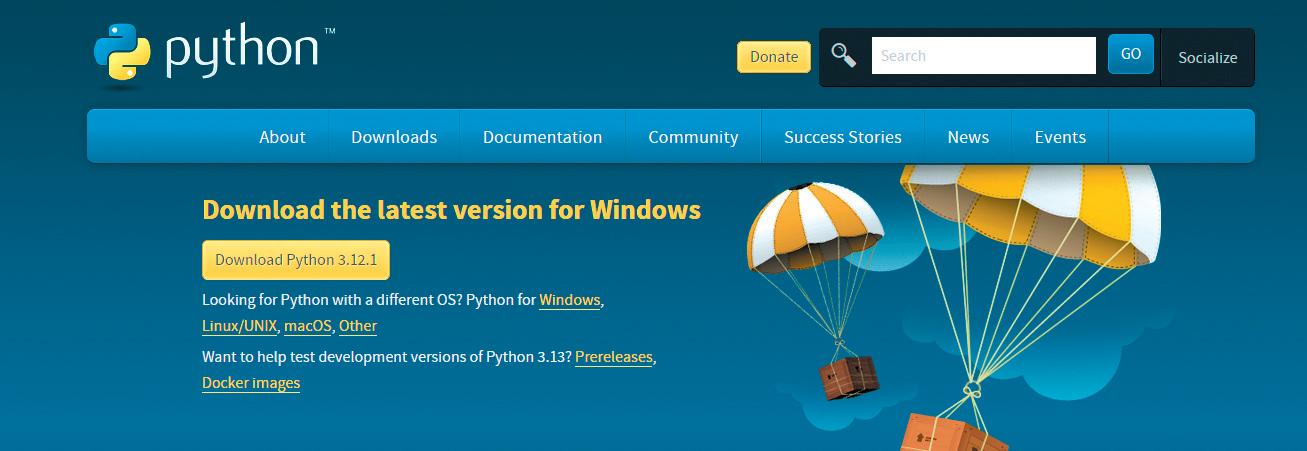Click Download Python 3.12.1 button
Viewport: 1307px width, 451px height.
[x=296, y=260]
